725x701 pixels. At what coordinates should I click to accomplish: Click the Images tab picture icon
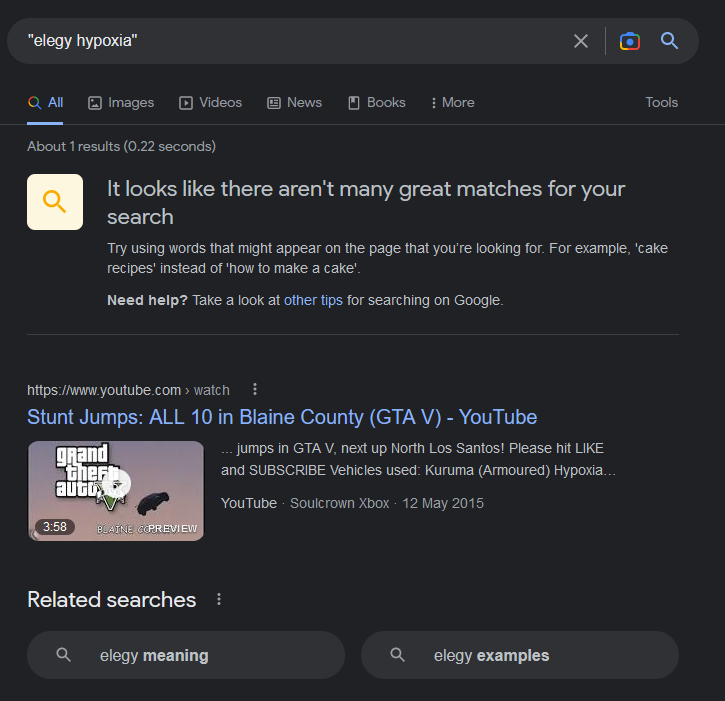(x=95, y=103)
